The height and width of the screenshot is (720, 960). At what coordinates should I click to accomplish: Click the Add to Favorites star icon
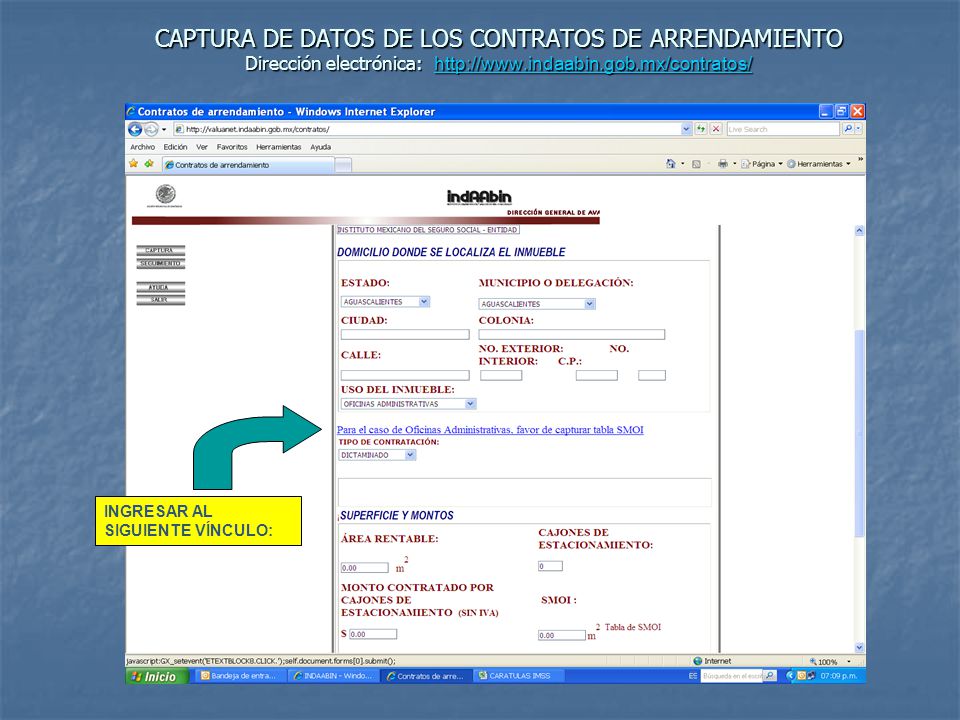tap(149, 163)
